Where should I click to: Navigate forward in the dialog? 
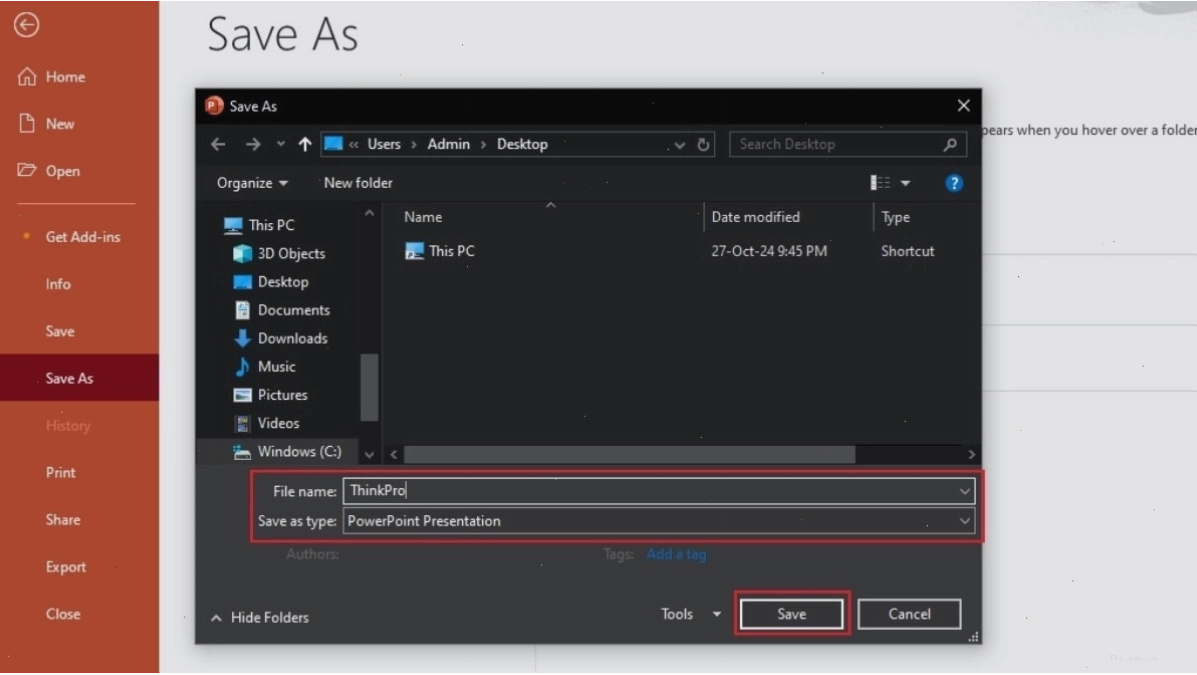coord(253,144)
